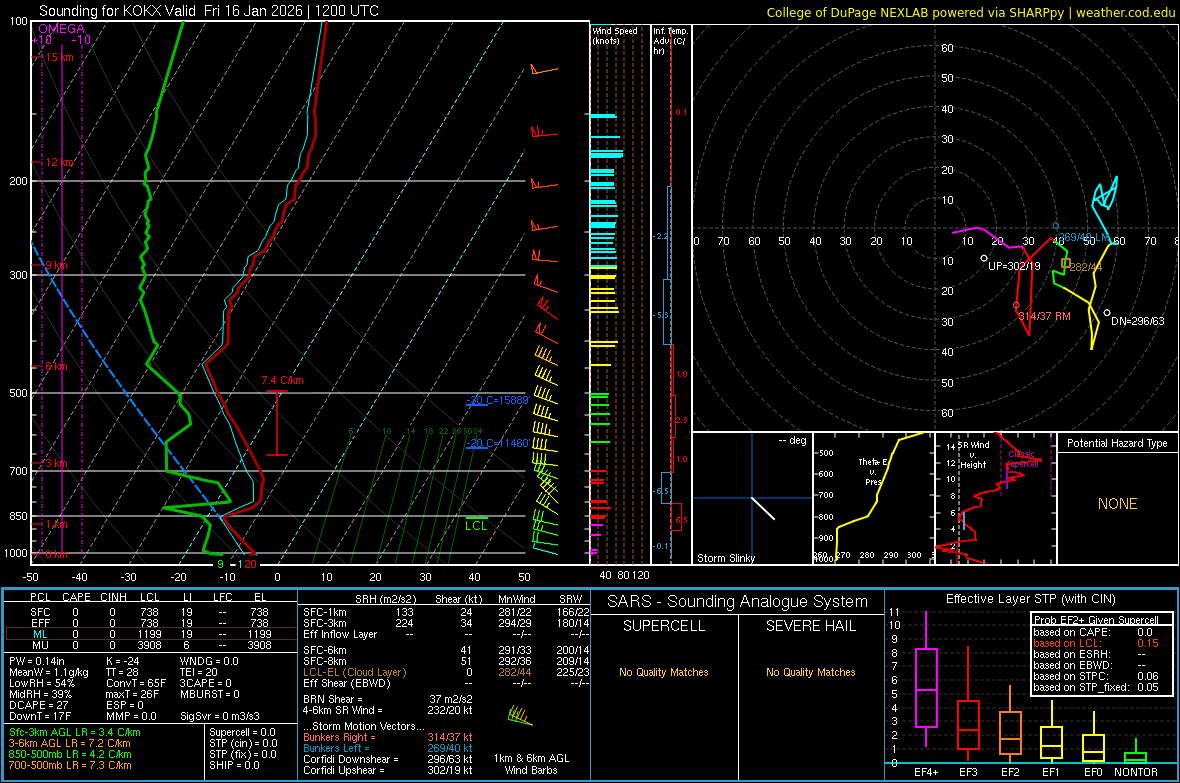This screenshot has height=783, width=1180.
Task: Click the 7.4 C/km lapse rate label
Action: [x=282, y=380]
